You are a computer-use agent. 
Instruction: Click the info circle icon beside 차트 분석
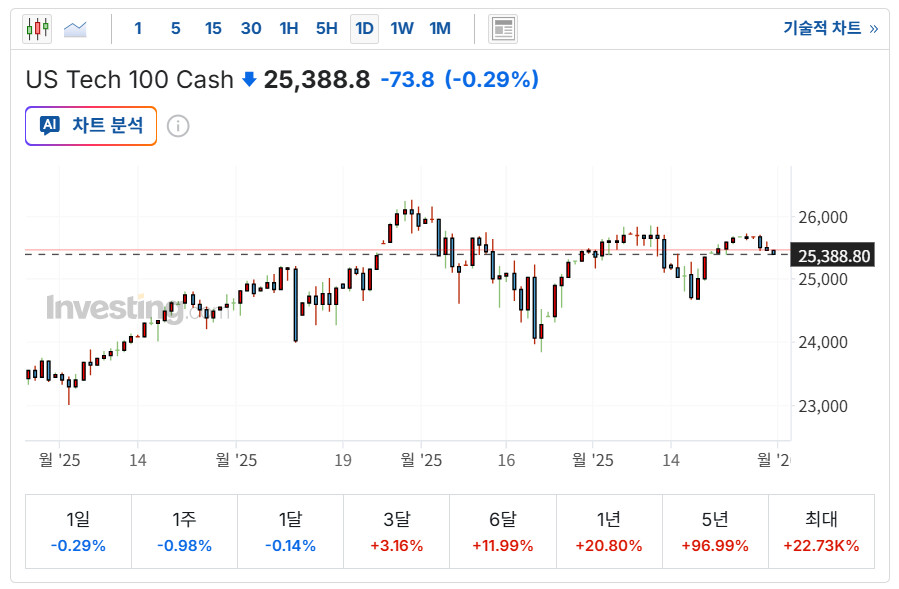[x=178, y=126]
